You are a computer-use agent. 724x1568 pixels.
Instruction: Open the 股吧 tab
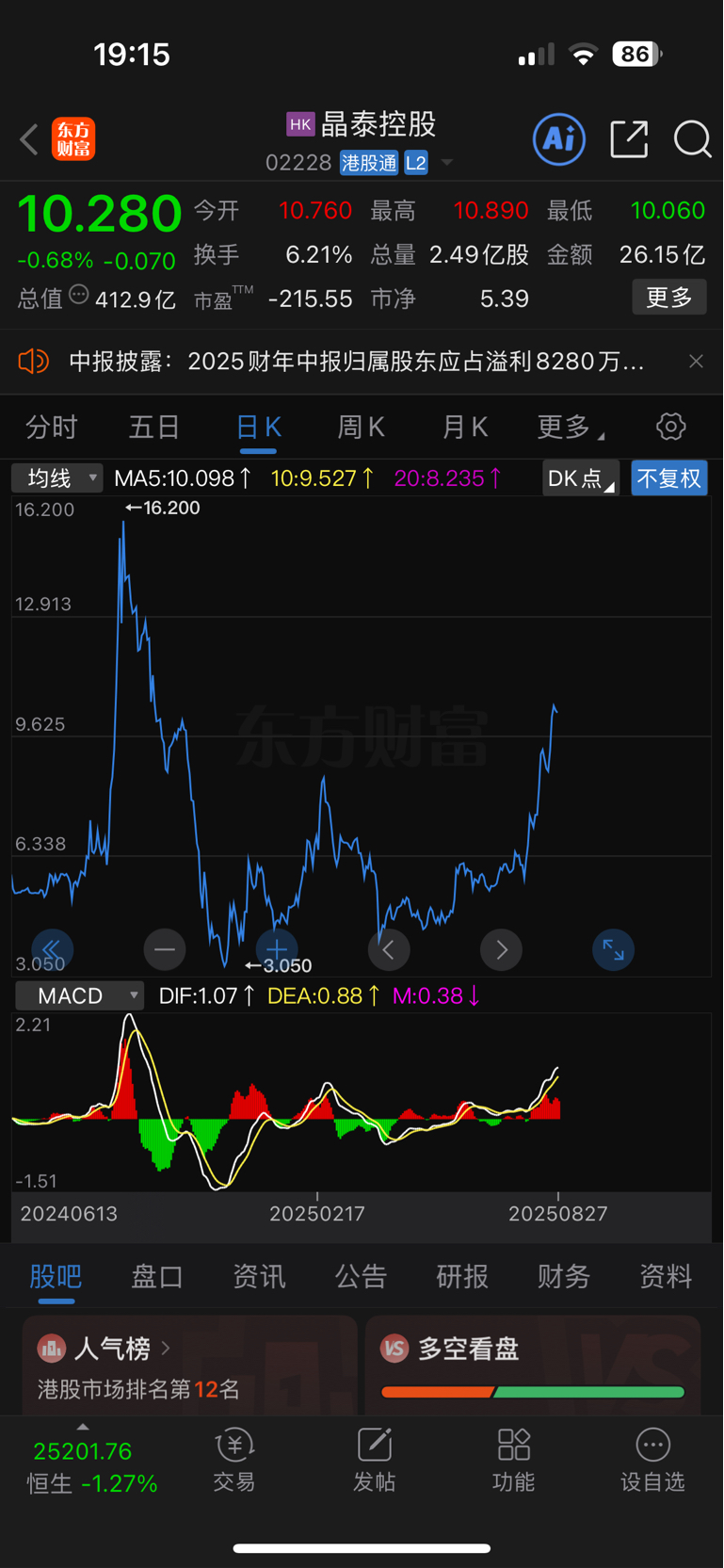click(56, 1276)
